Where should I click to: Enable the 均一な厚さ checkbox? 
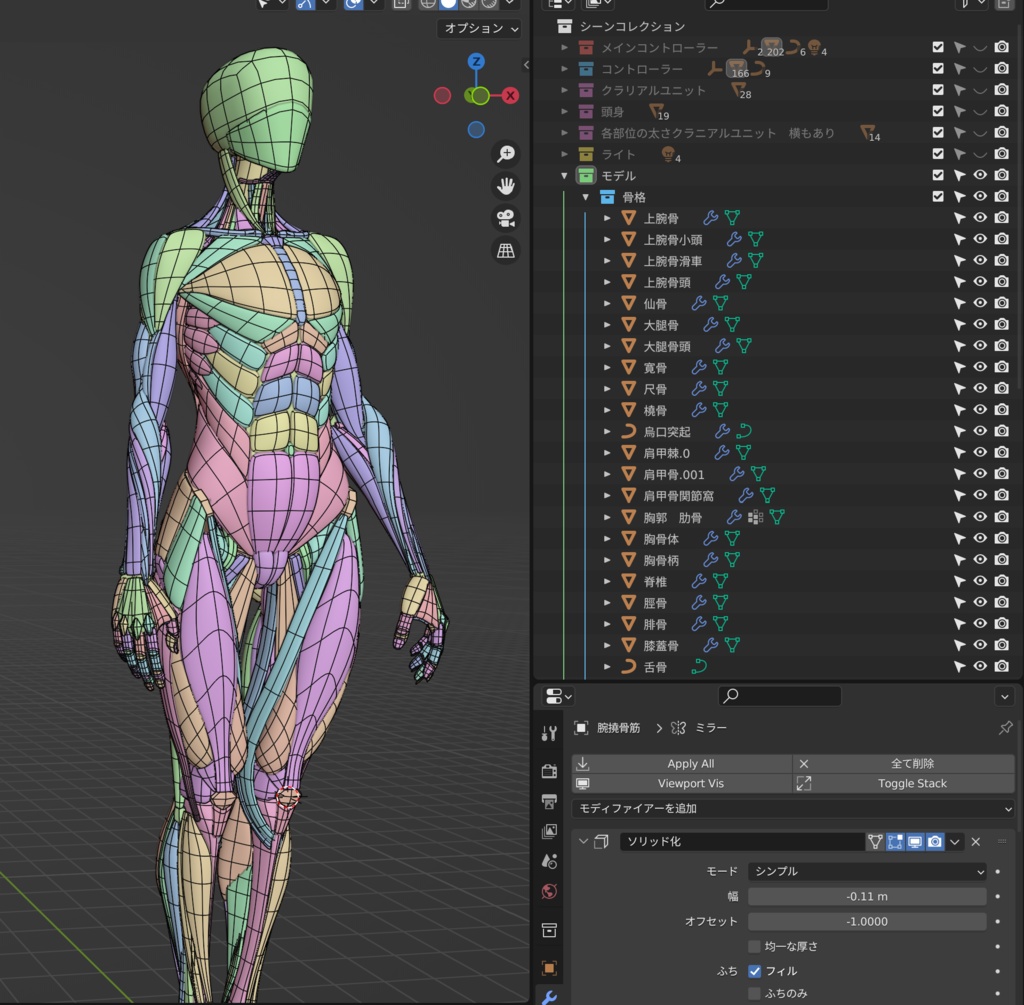pyautogui.click(x=755, y=946)
